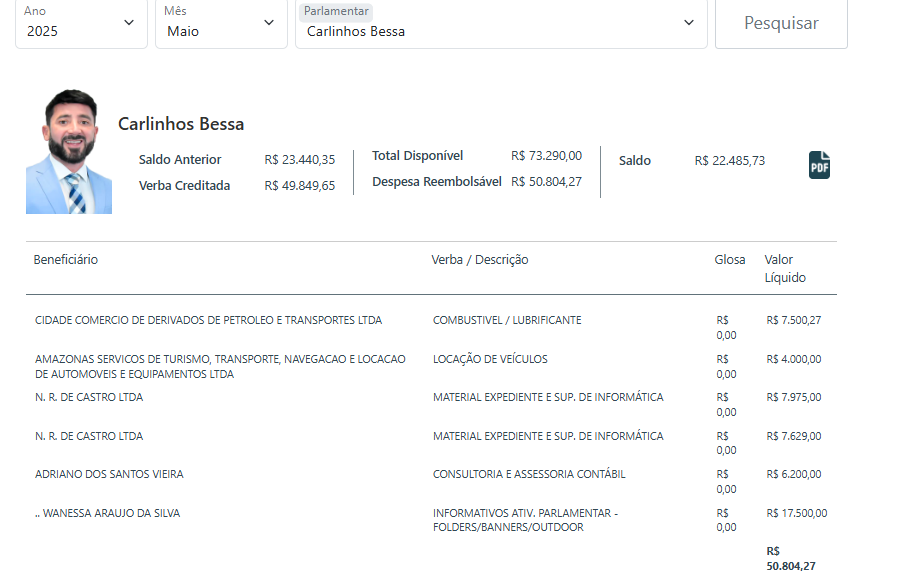Click the Carlinhos Bessa name heading
Image resolution: width=905 pixels, height=583 pixels.
coord(181,124)
